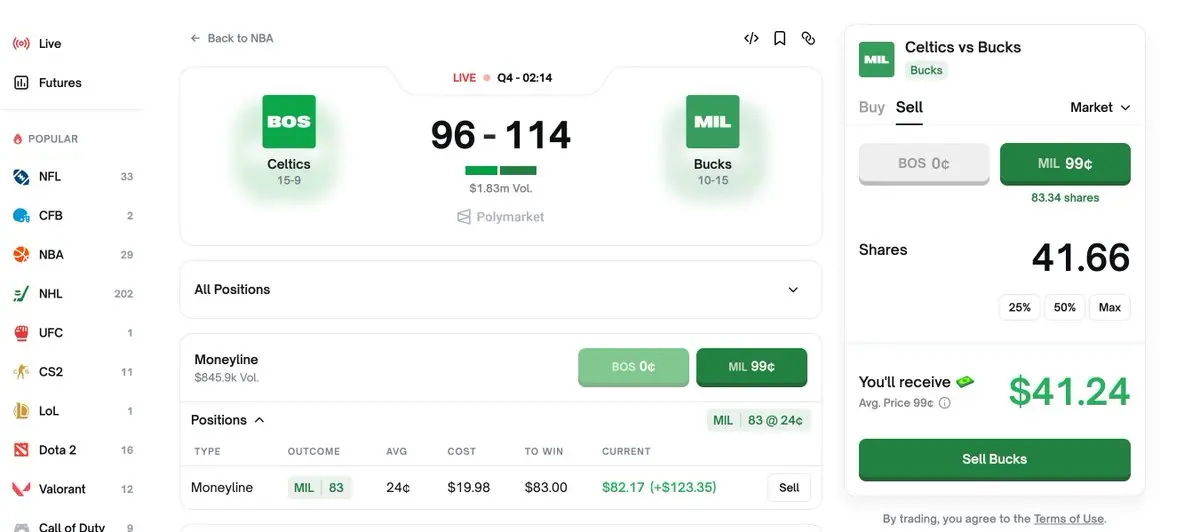Switch to the Sell tab
Viewport: 1200px width, 532px height.
tap(909, 107)
